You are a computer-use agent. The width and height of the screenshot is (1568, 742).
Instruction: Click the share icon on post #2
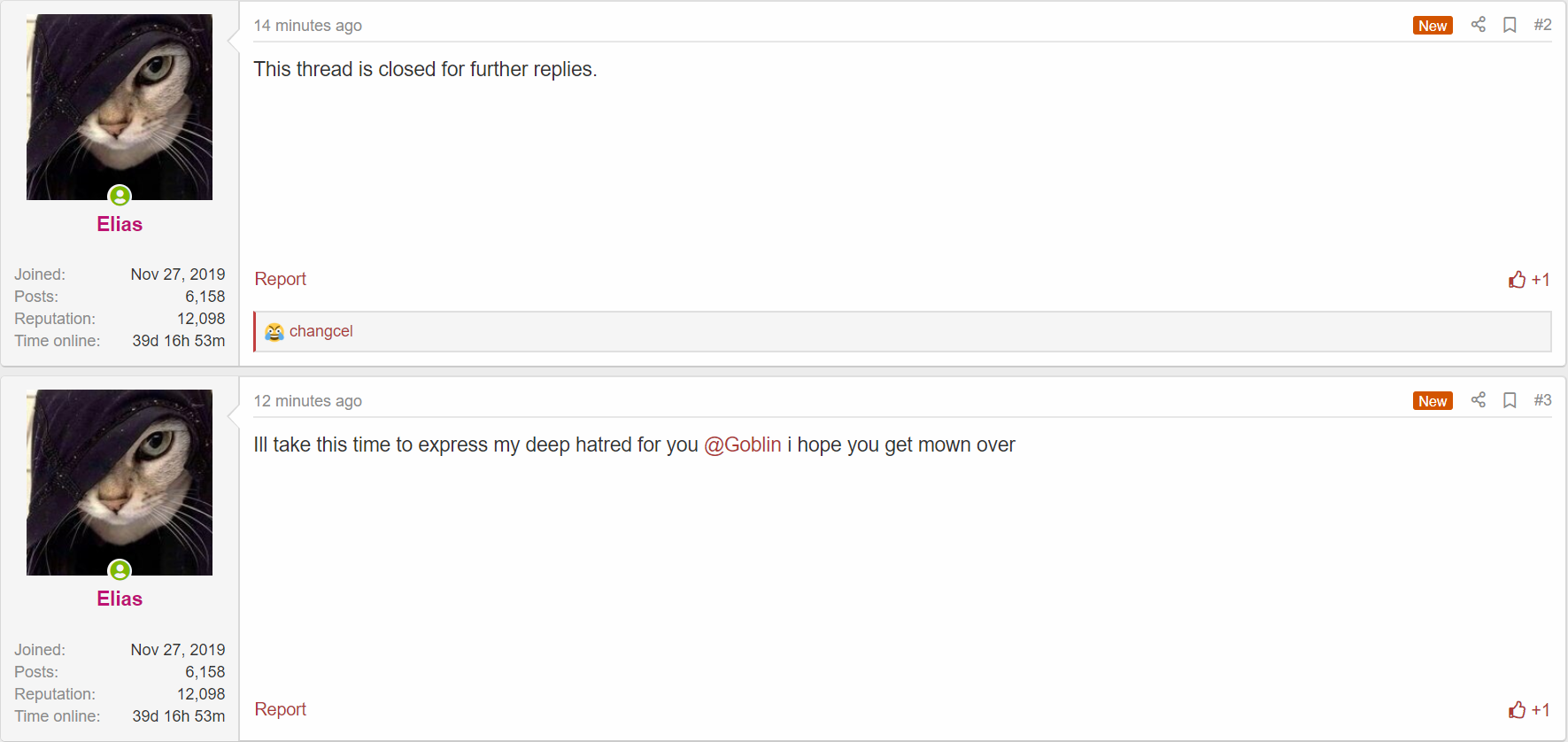pyautogui.click(x=1478, y=25)
